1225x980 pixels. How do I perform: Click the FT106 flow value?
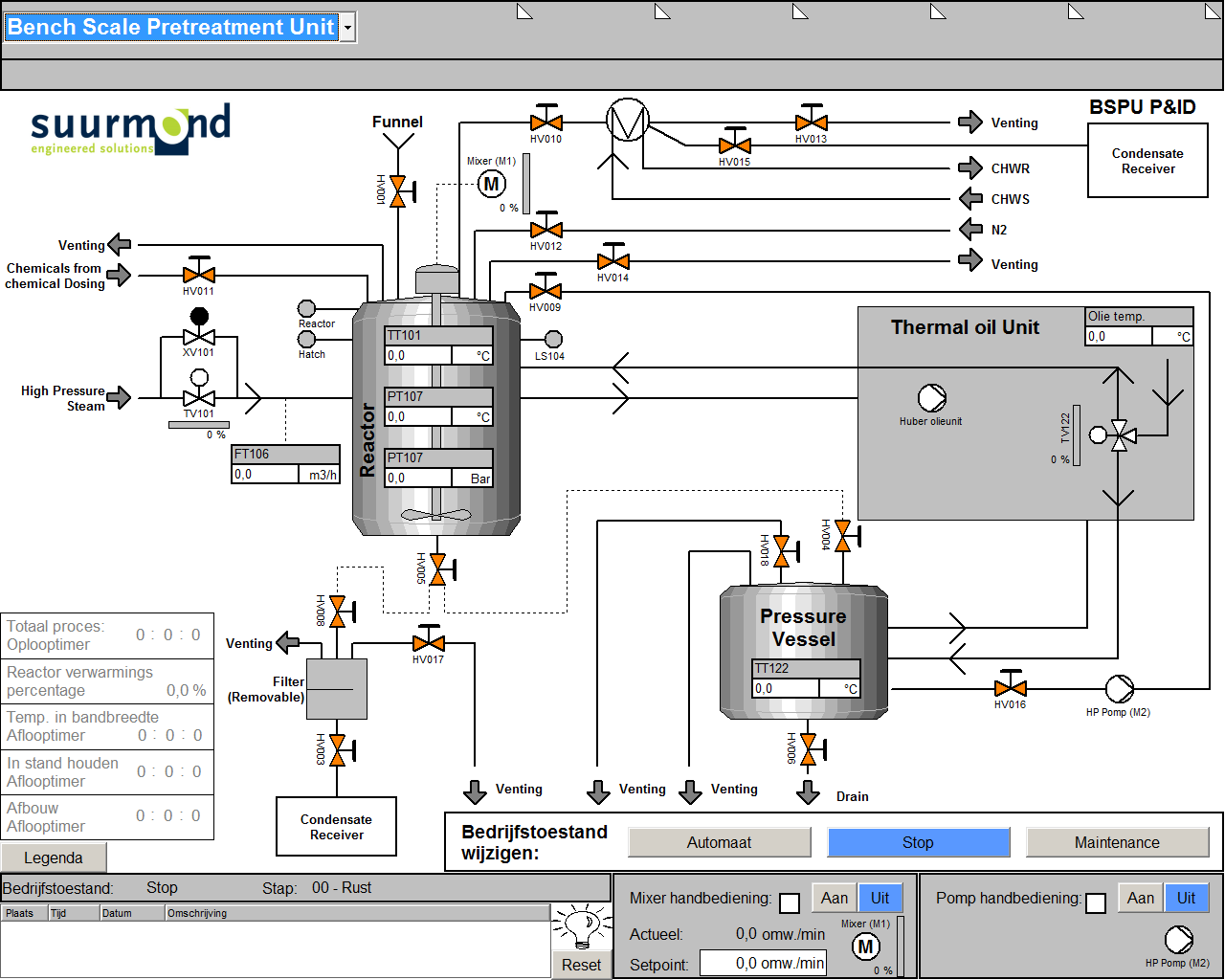265,474
